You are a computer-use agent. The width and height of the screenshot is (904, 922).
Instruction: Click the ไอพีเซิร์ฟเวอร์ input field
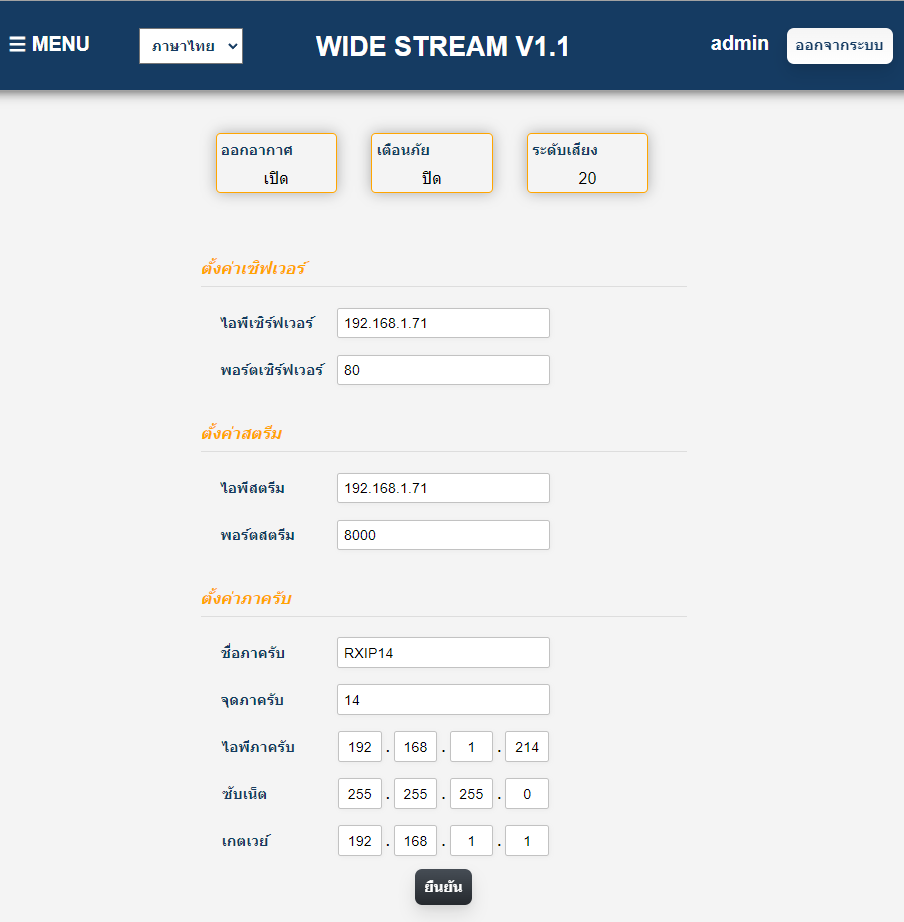click(x=443, y=323)
